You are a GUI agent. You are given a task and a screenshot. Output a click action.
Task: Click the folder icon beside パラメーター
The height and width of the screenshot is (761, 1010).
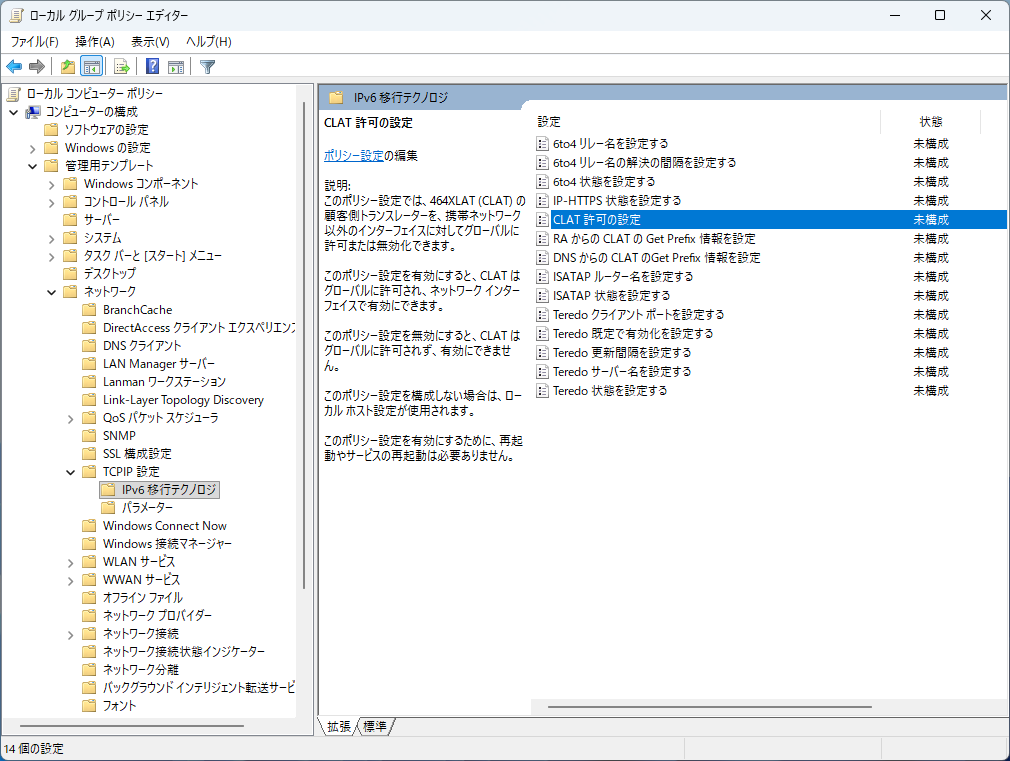coord(109,508)
